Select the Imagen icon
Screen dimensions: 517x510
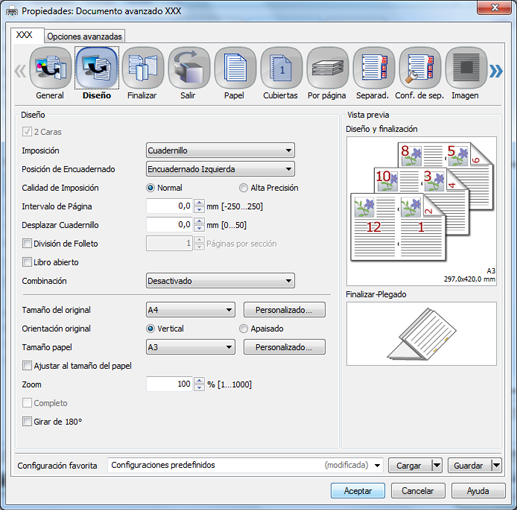466,68
